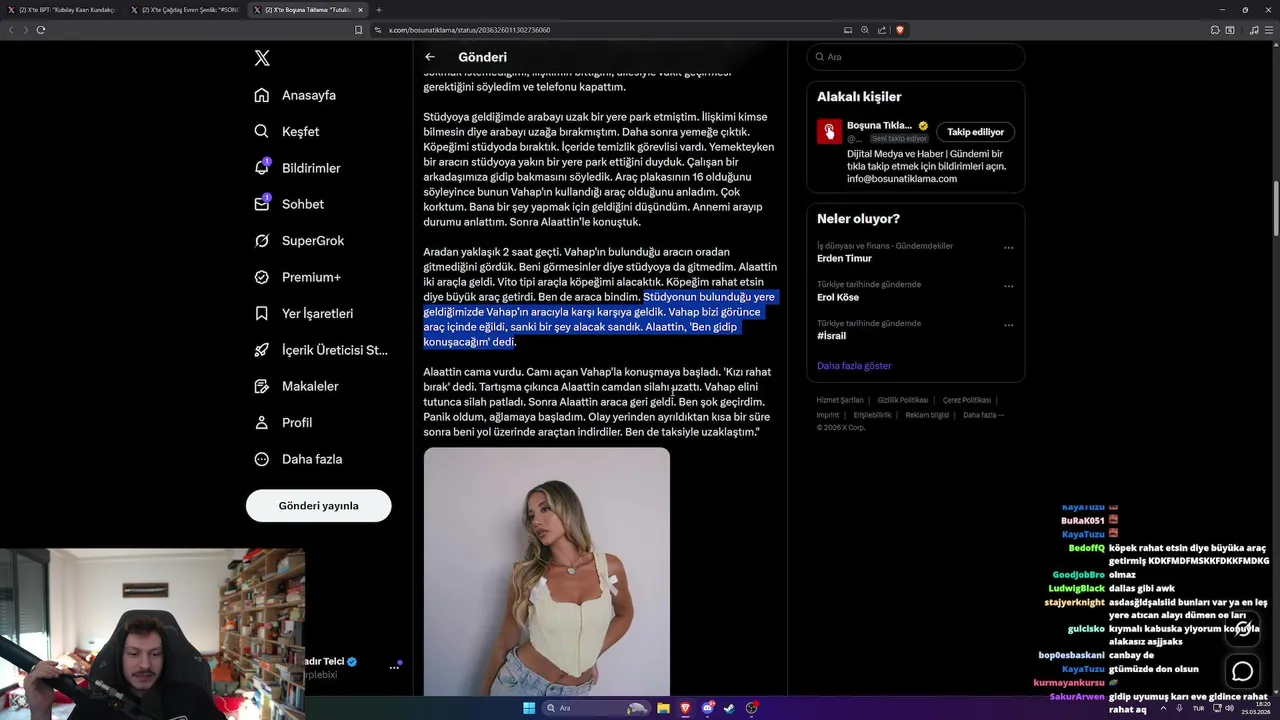This screenshot has width=1280, height=720.
Task: Expand the system tray hidden icons
Action: click(x=1163, y=708)
